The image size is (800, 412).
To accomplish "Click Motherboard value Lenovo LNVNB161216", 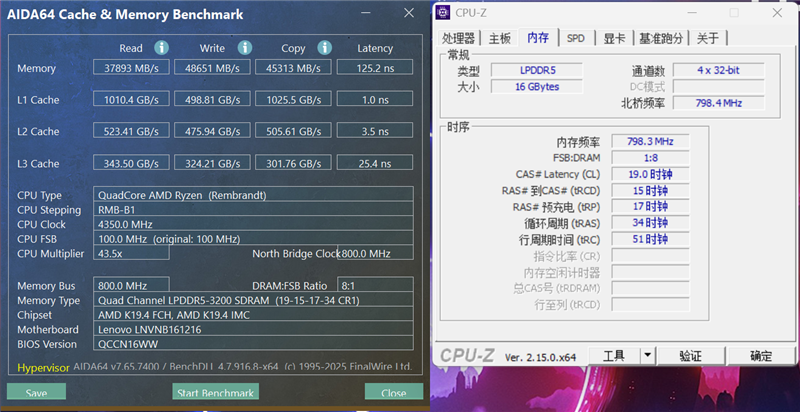I will point(253,329).
